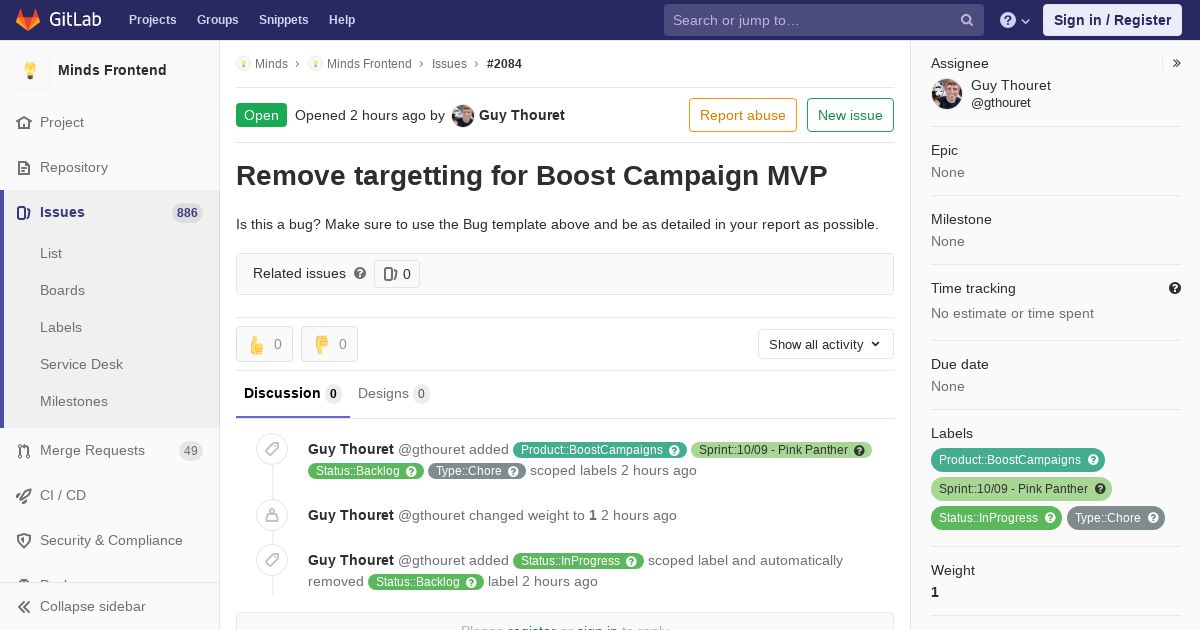This screenshot has width=1200, height=630.
Task: Click Merge Requests in the sidebar
Action: (x=92, y=450)
